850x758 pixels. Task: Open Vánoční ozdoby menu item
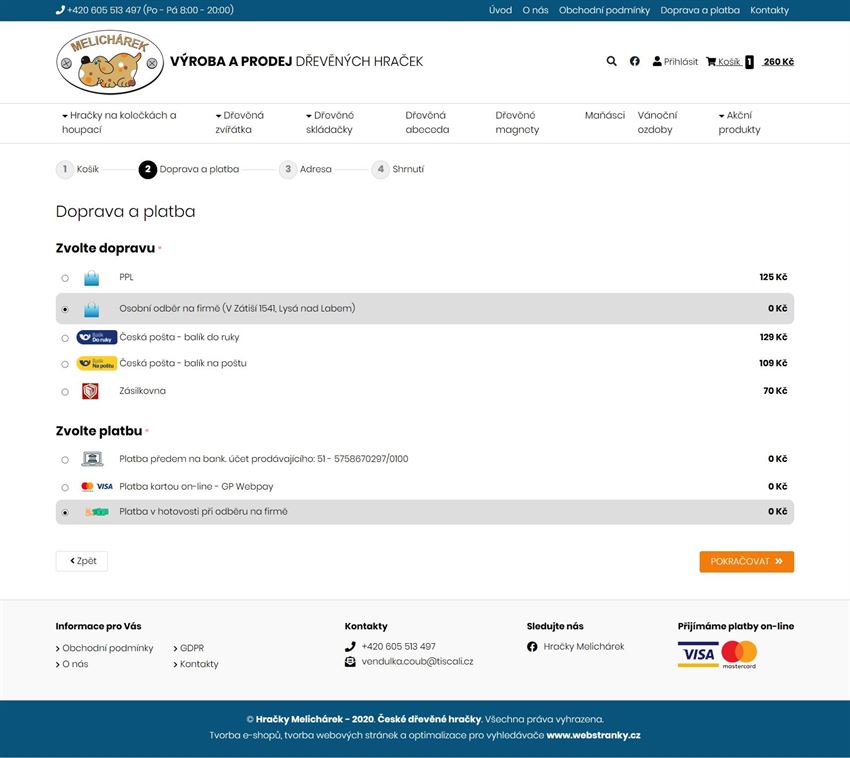(x=657, y=123)
